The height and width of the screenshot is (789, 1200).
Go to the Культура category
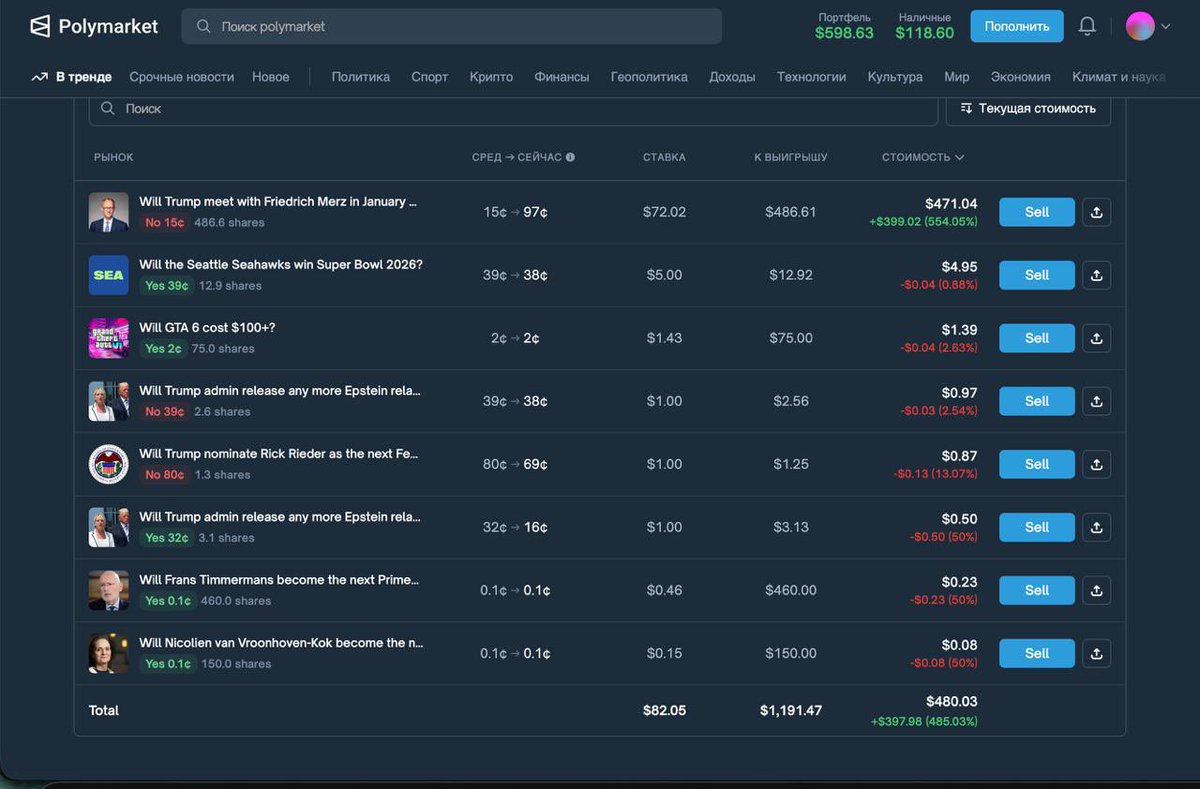[x=895, y=77]
